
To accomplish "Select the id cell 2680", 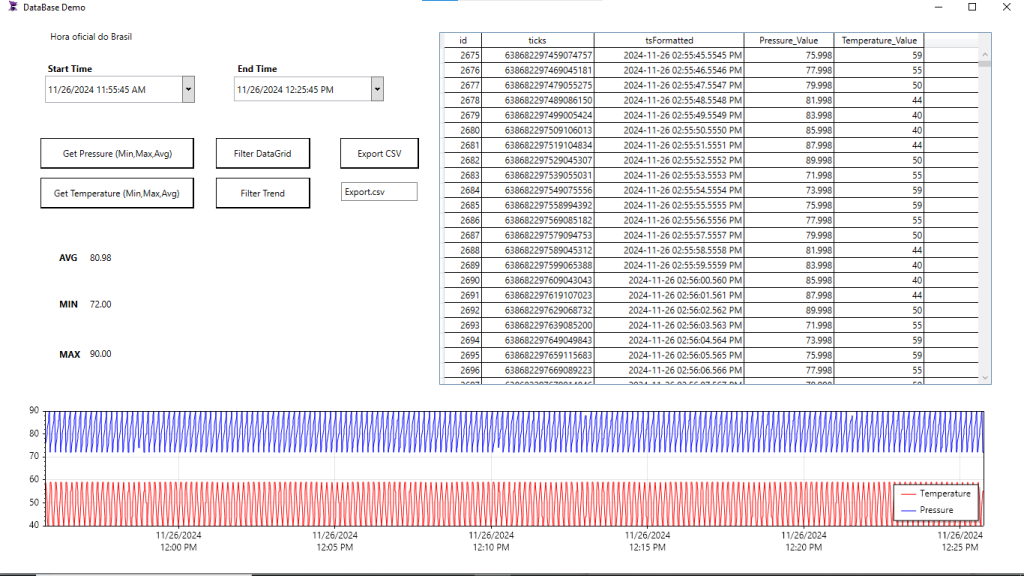I will (462, 131).
